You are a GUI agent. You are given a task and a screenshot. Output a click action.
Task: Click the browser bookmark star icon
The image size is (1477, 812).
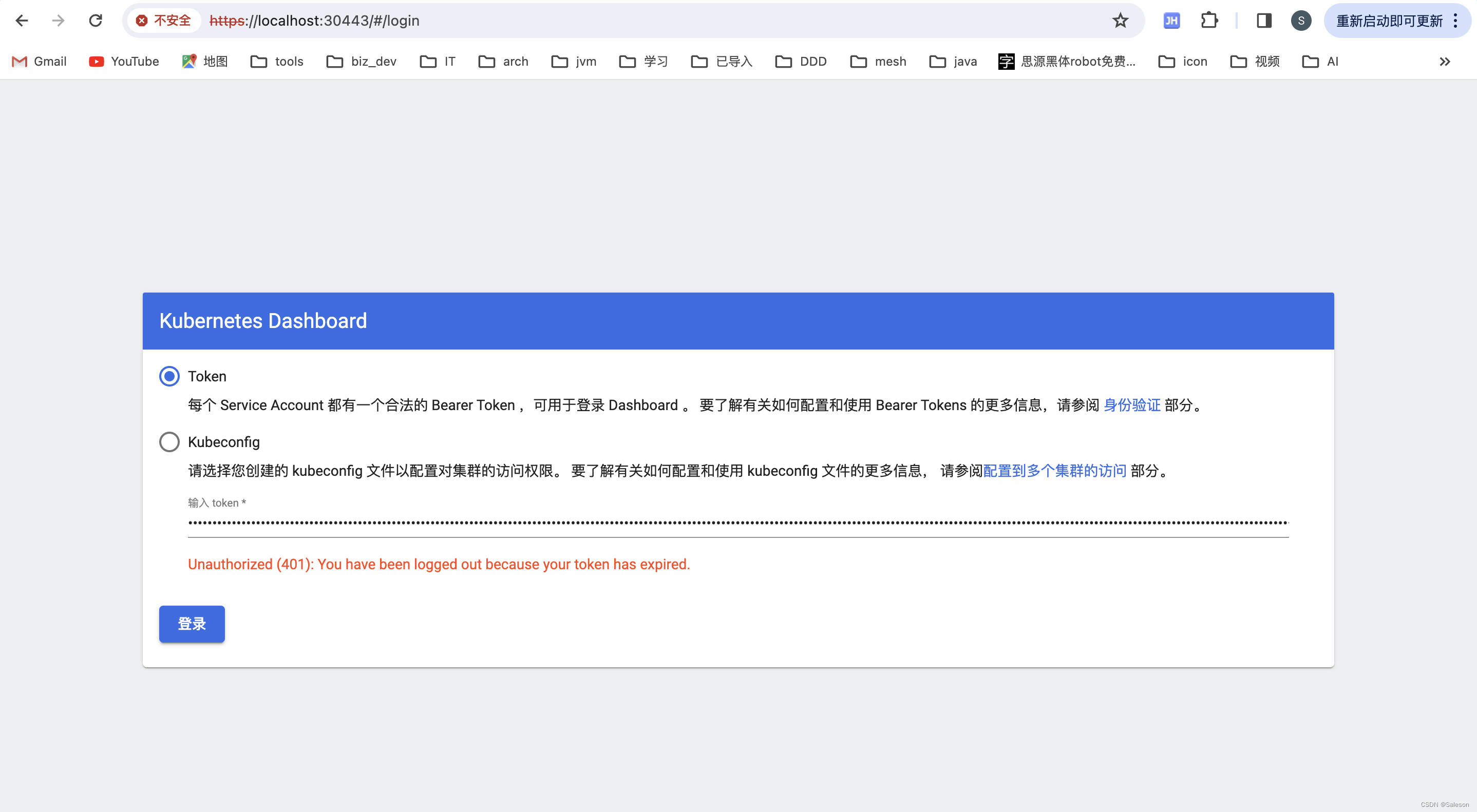pyautogui.click(x=1122, y=20)
